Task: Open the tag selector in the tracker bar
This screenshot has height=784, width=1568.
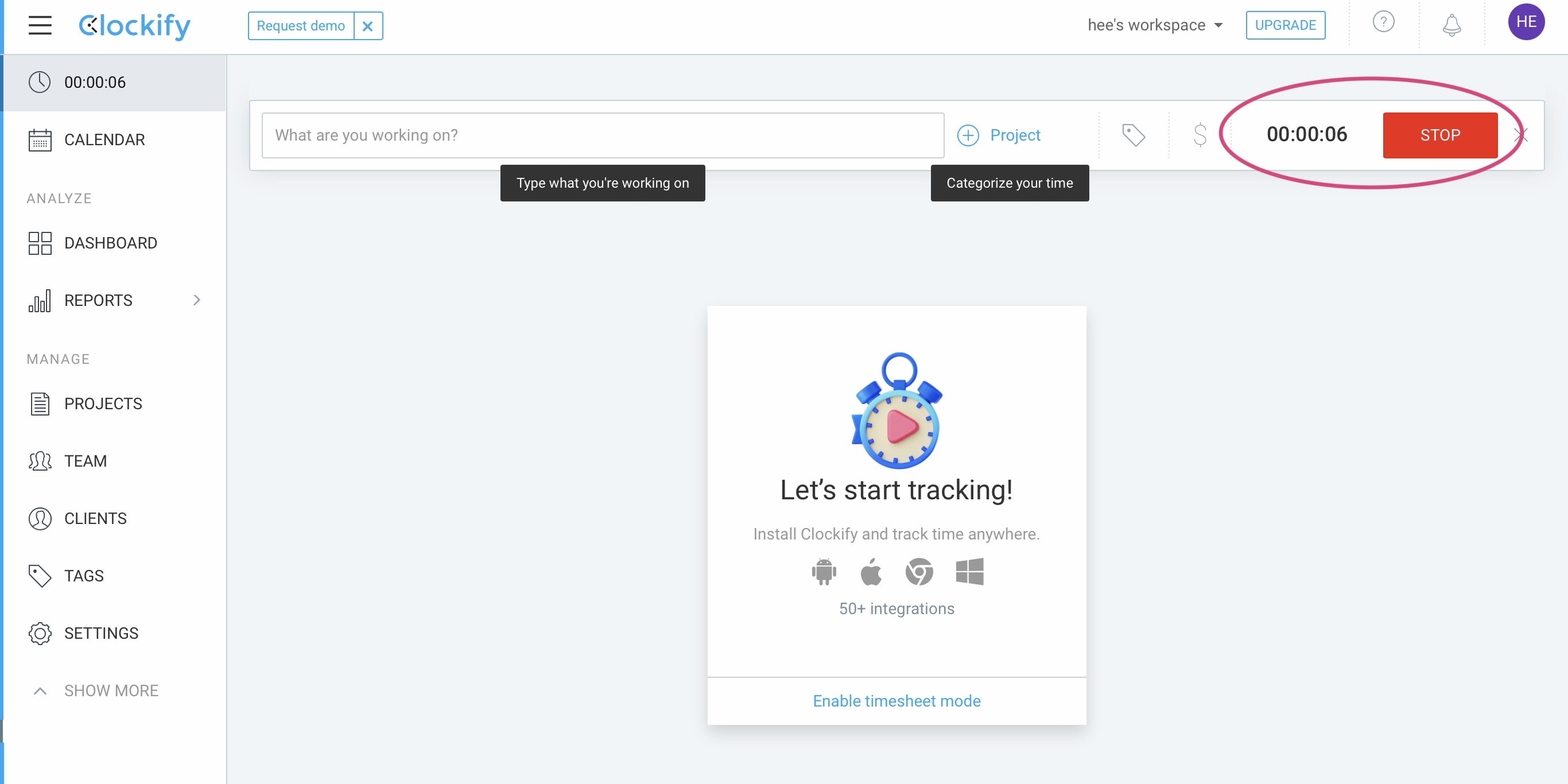Action: [1133, 135]
